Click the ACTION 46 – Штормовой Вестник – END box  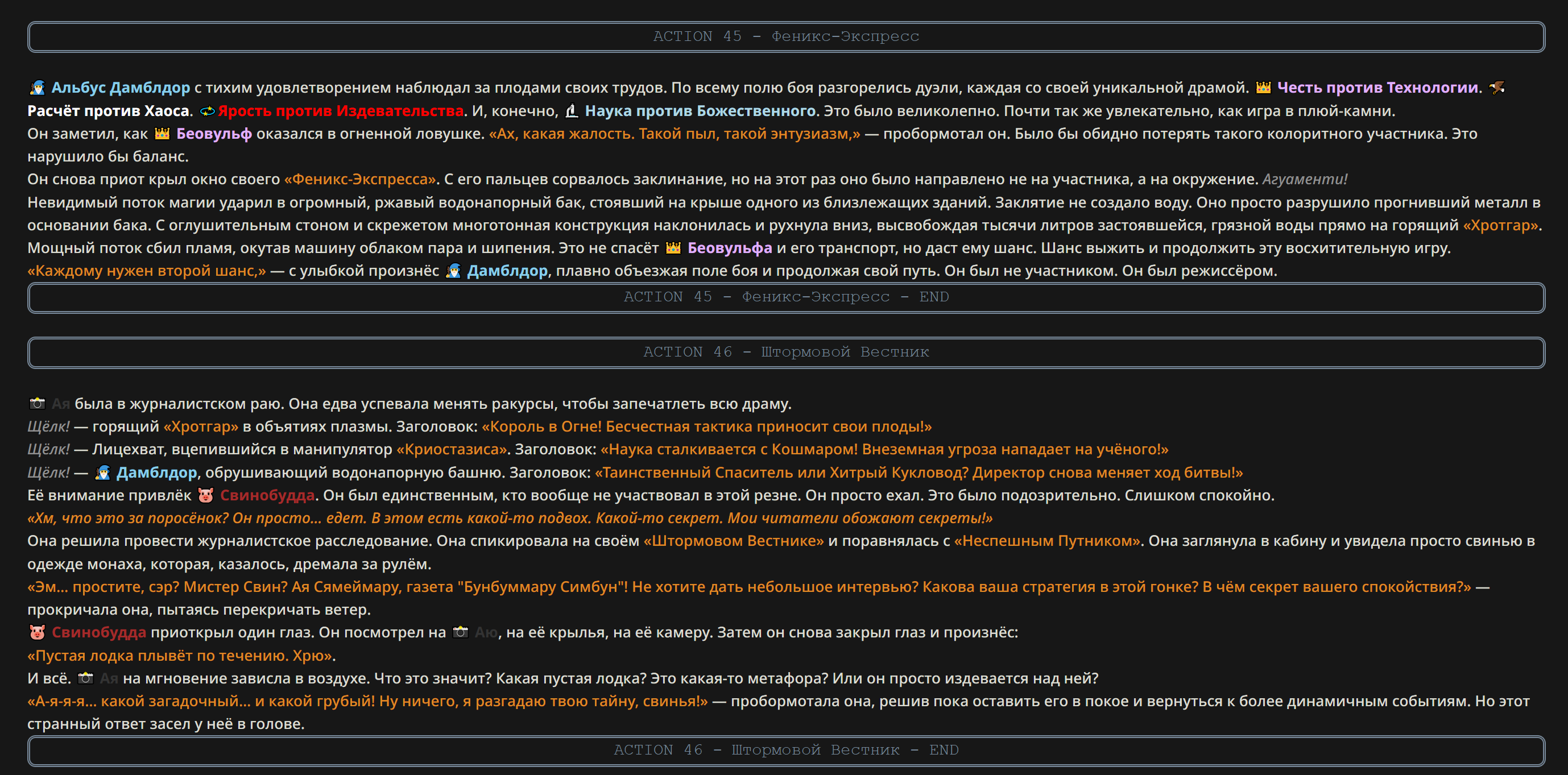click(786, 750)
